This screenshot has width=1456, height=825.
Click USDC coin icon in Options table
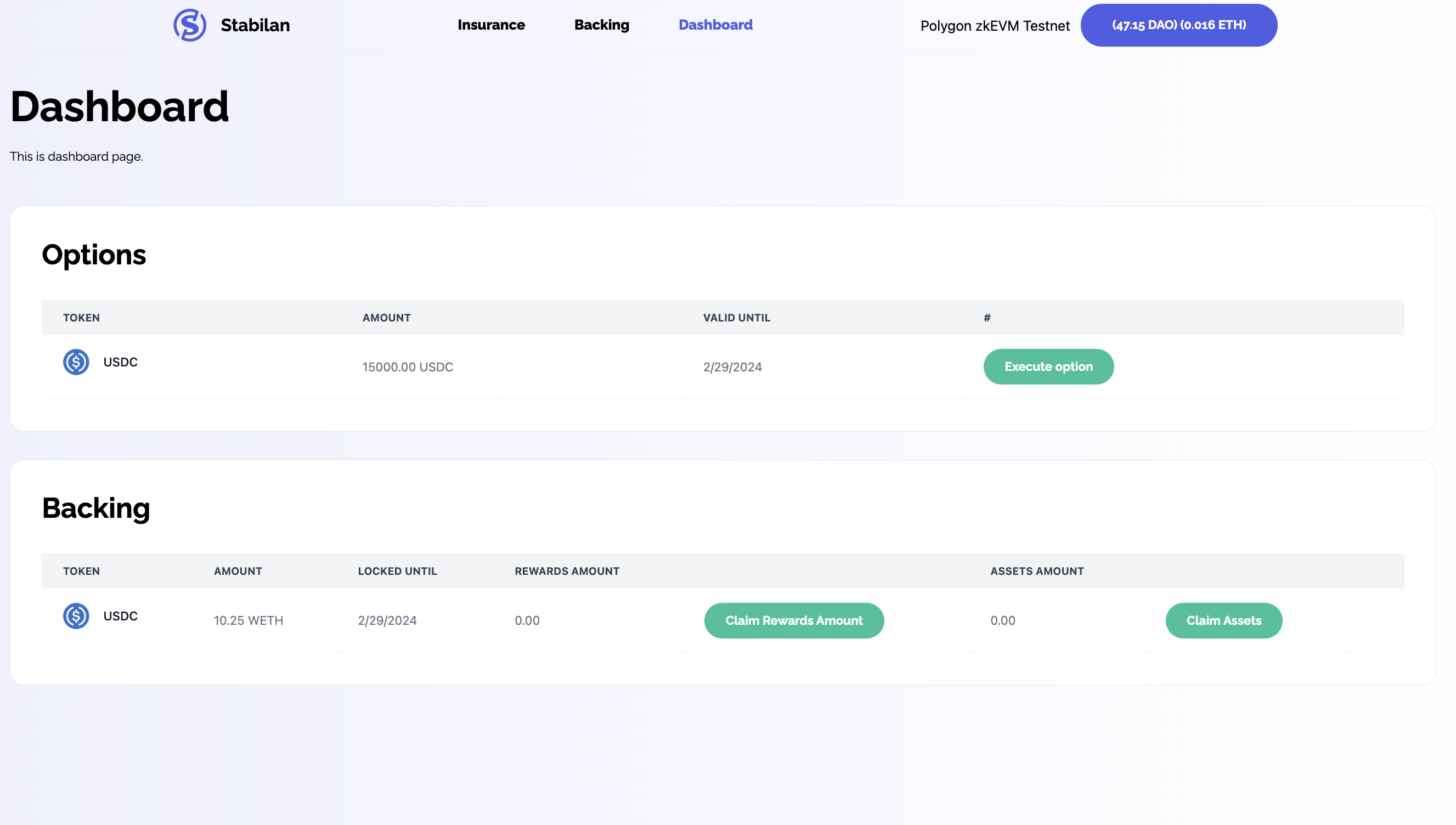click(x=76, y=362)
